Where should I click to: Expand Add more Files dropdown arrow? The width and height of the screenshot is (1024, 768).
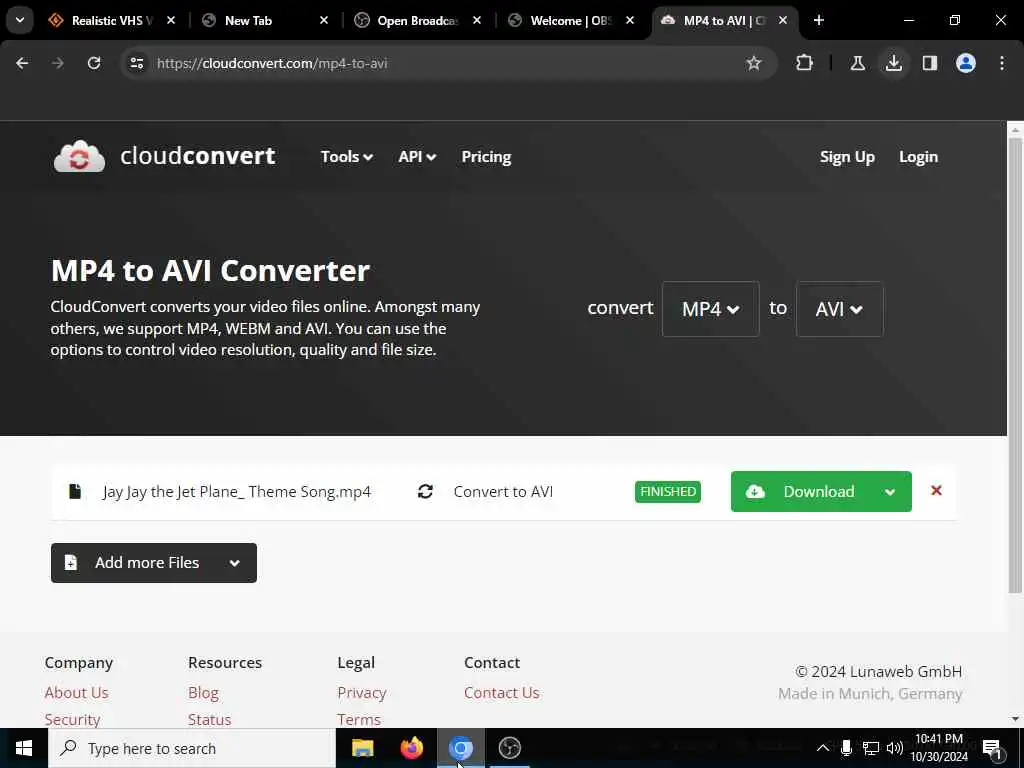pos(234,563)
